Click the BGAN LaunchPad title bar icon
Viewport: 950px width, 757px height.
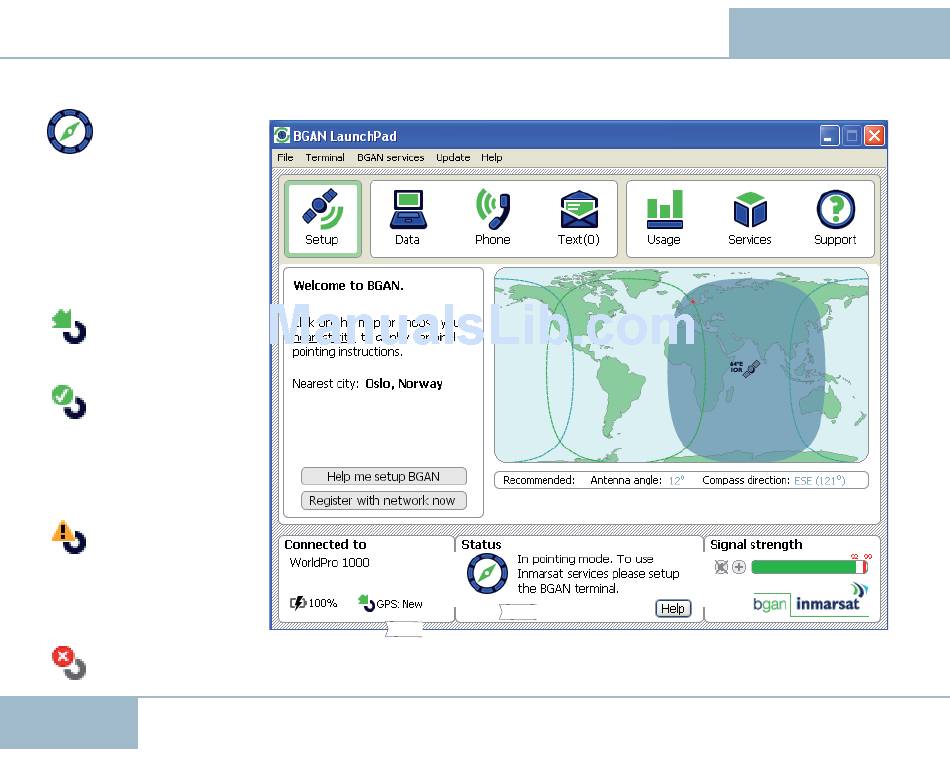point(282,135)
